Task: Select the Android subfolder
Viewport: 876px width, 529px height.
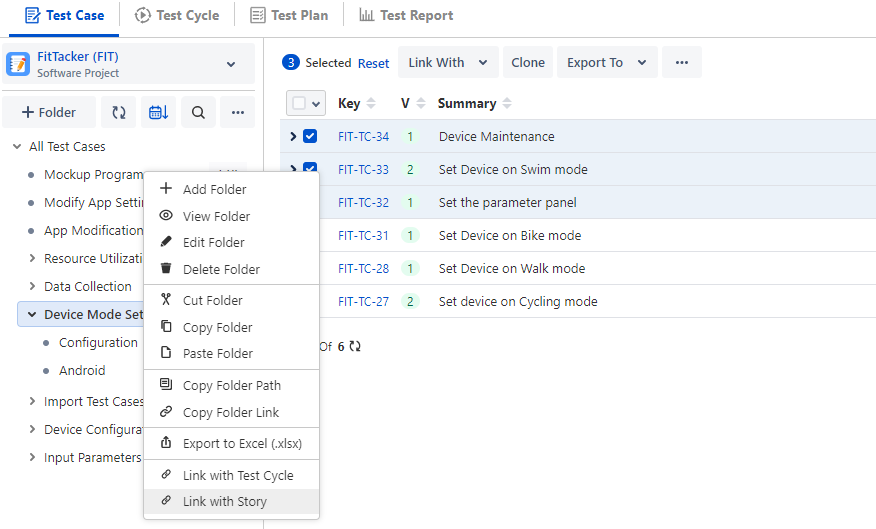Action: click(x=82, y=370)
